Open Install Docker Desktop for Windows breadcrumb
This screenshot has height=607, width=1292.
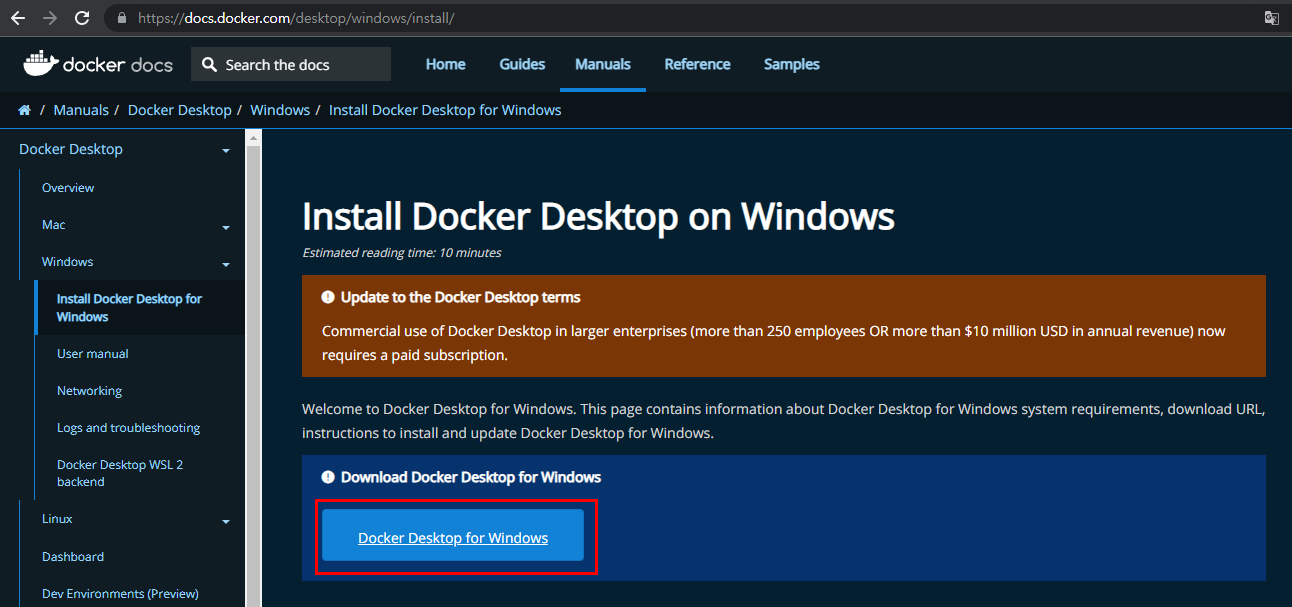click(445, 110)
